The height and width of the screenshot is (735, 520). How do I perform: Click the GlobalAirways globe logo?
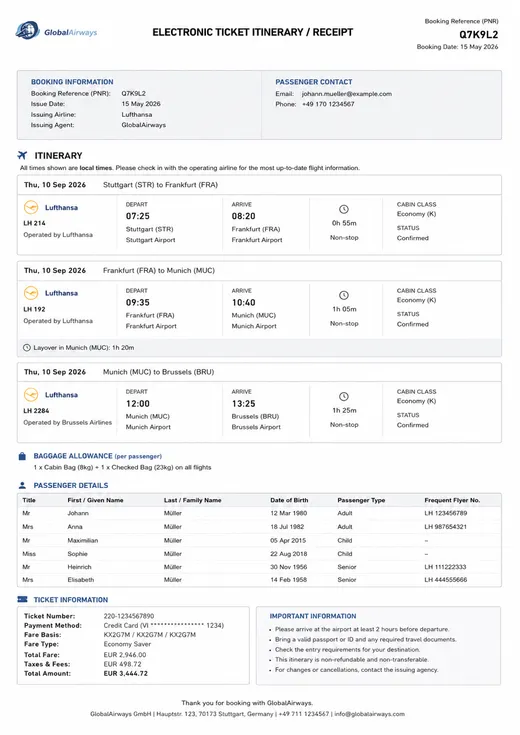(x=27, y=31)
